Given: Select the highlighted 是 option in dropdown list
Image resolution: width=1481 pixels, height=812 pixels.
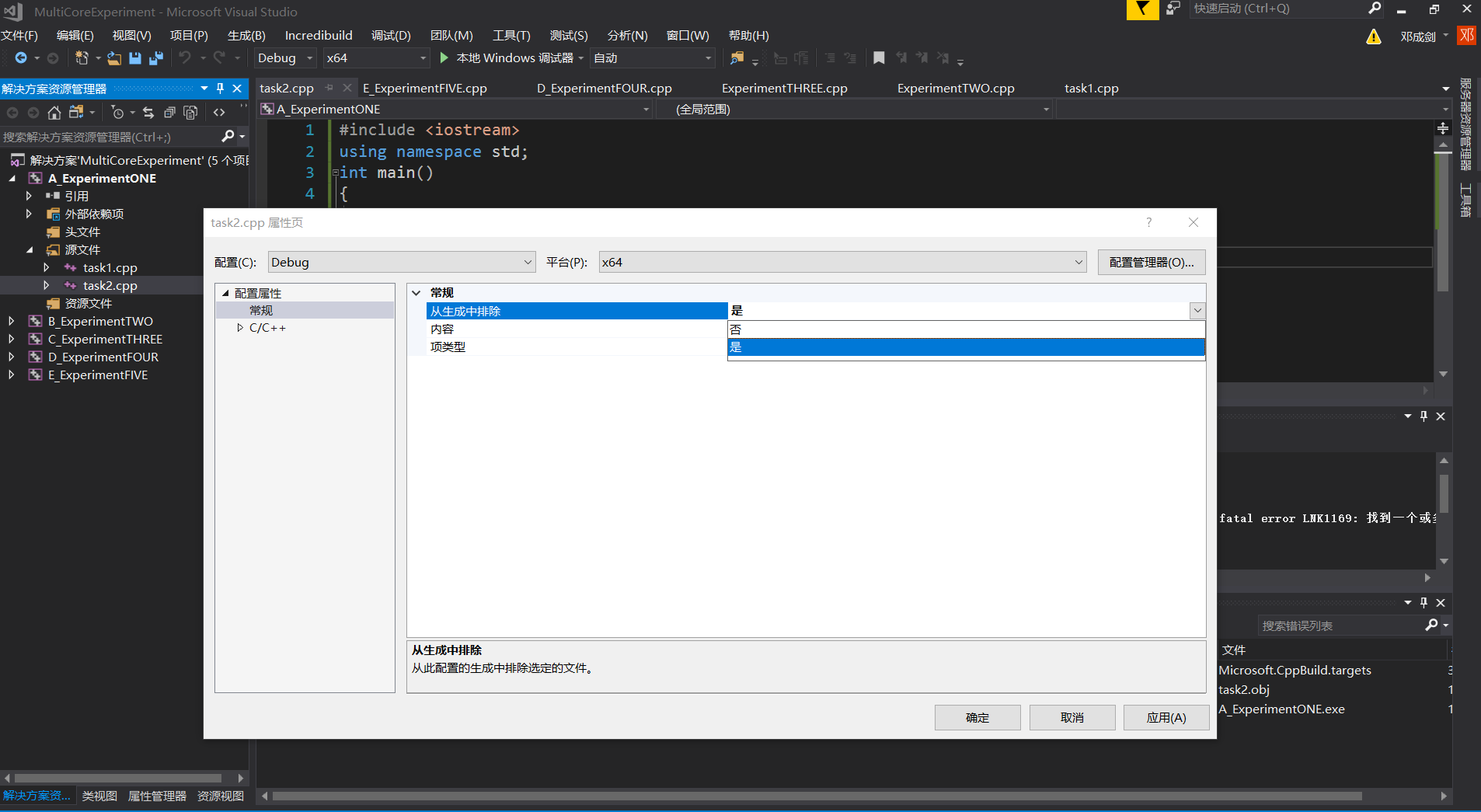Looking at the screenshot, I should tap(966, 347).
